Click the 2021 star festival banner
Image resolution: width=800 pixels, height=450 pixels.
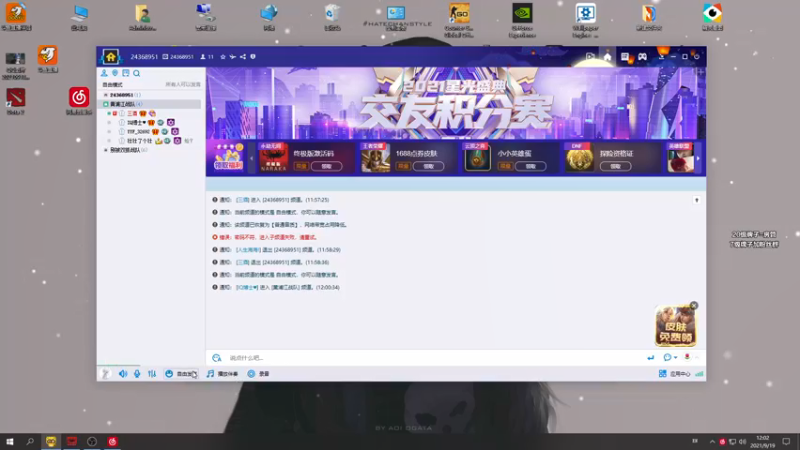[x=456, y=104]
